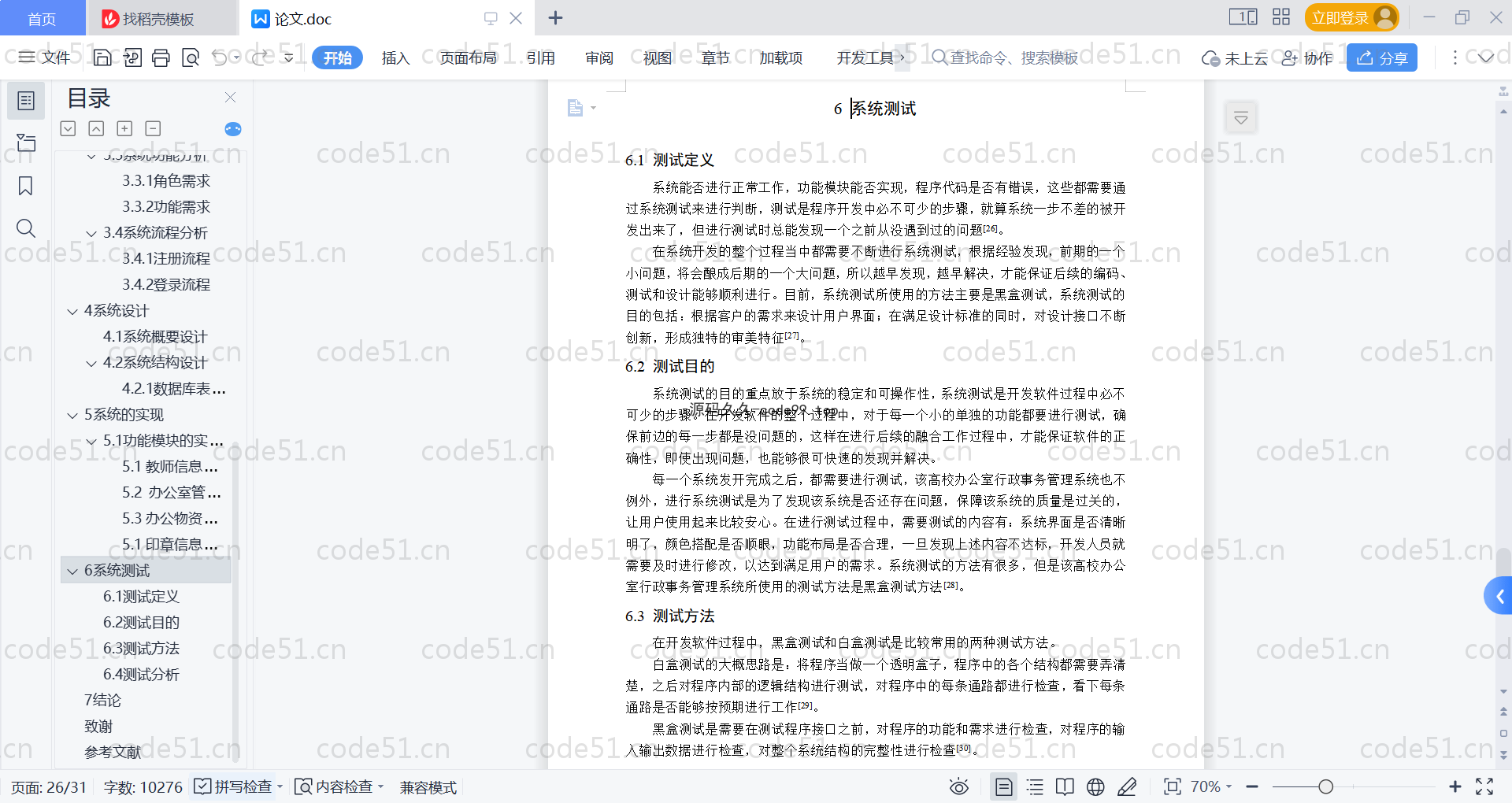Screen dimensions: 1512x803
Task: Switch to 找稻壳模板 tab
Action: (x=157, y=18)
